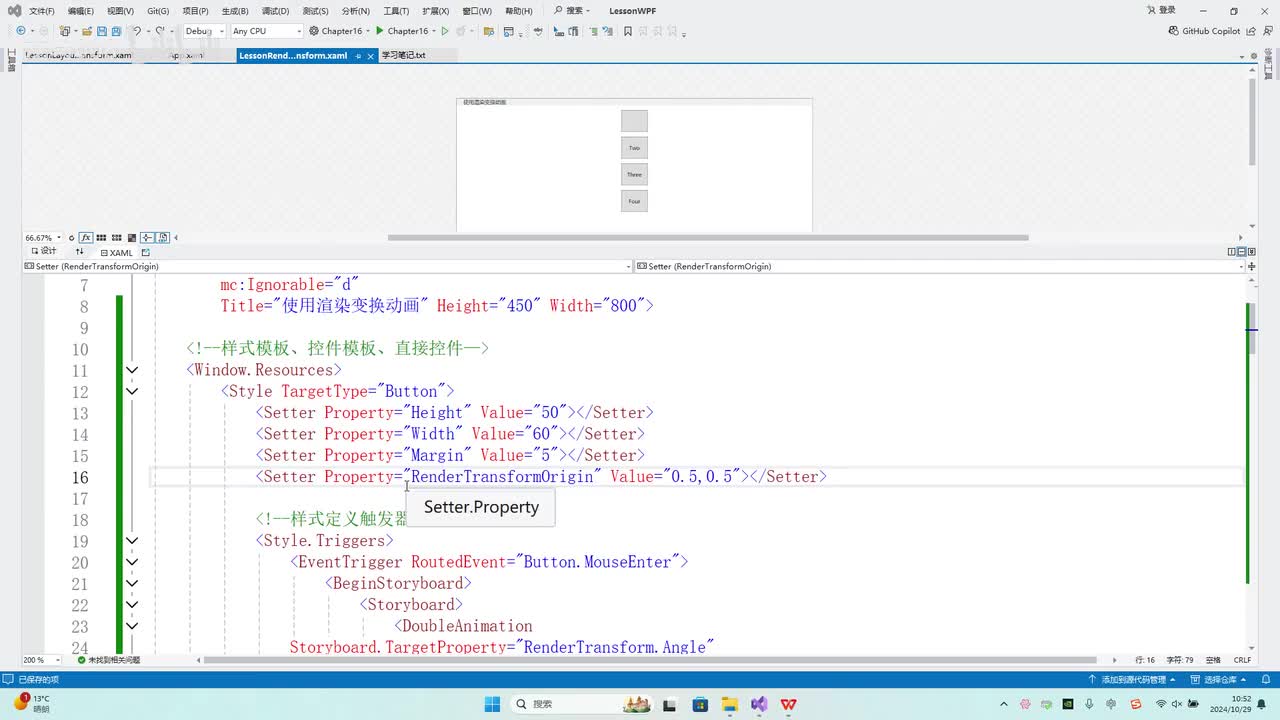Switch to the LessonRend...nsform.xaml tab
Viewport: 1280px width, 720px height.
(x=293, y=56)
